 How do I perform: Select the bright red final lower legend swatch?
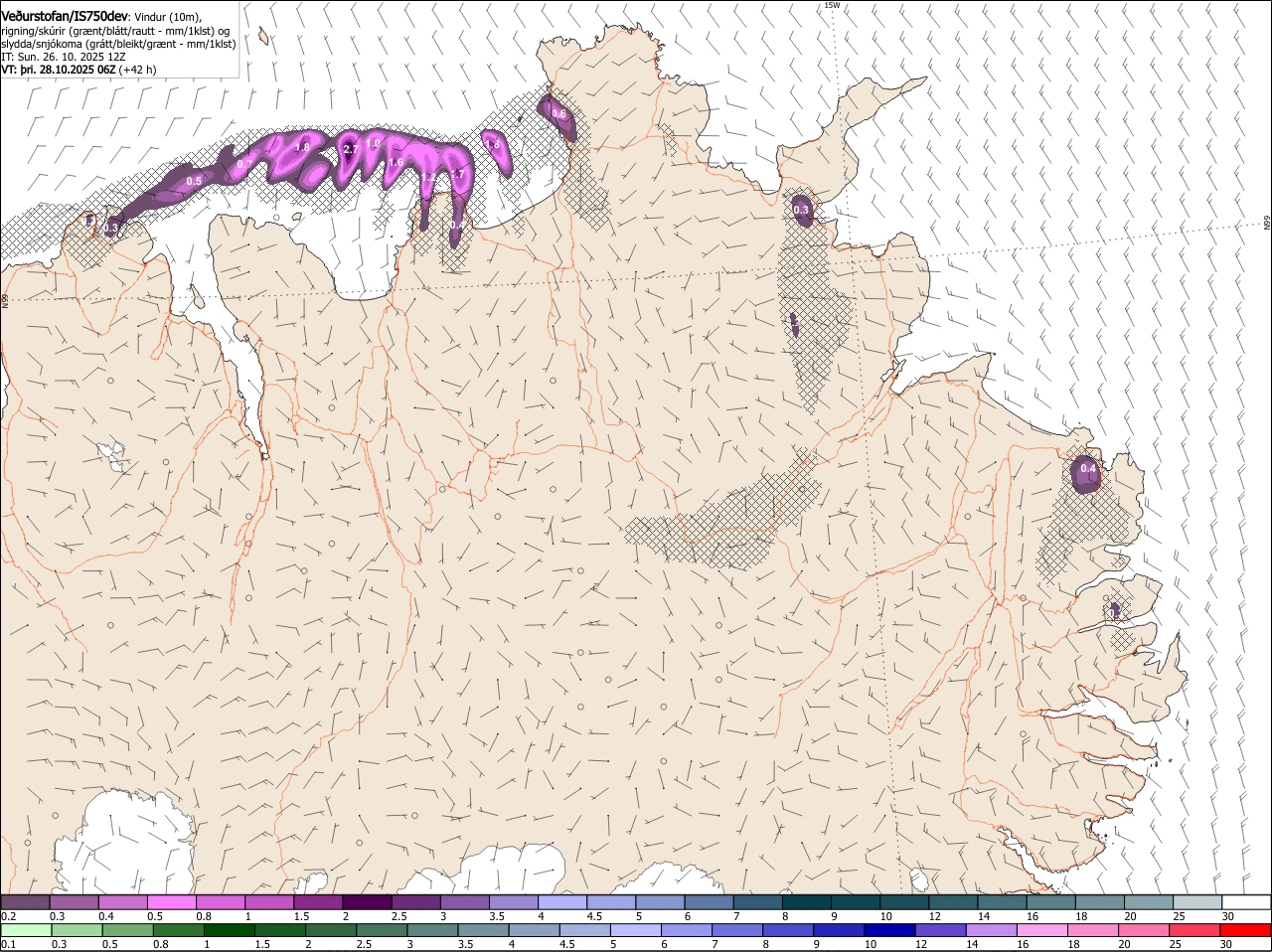[1245, 930]
